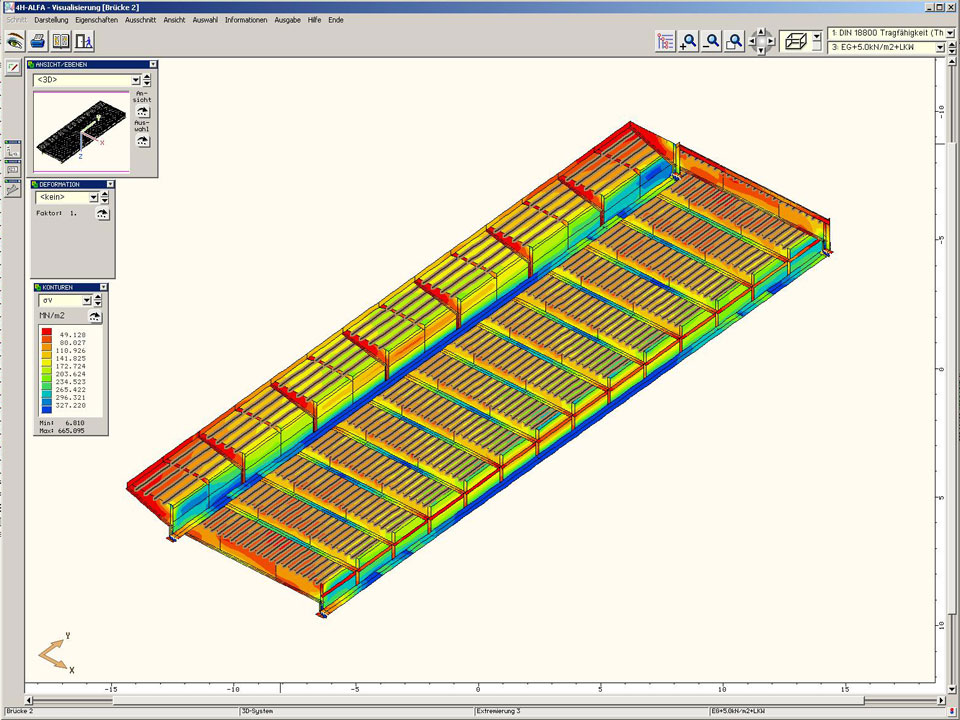Expand the DIN 18800 Tragfähigkeit dropdown
960x720 pixels.
949,33
